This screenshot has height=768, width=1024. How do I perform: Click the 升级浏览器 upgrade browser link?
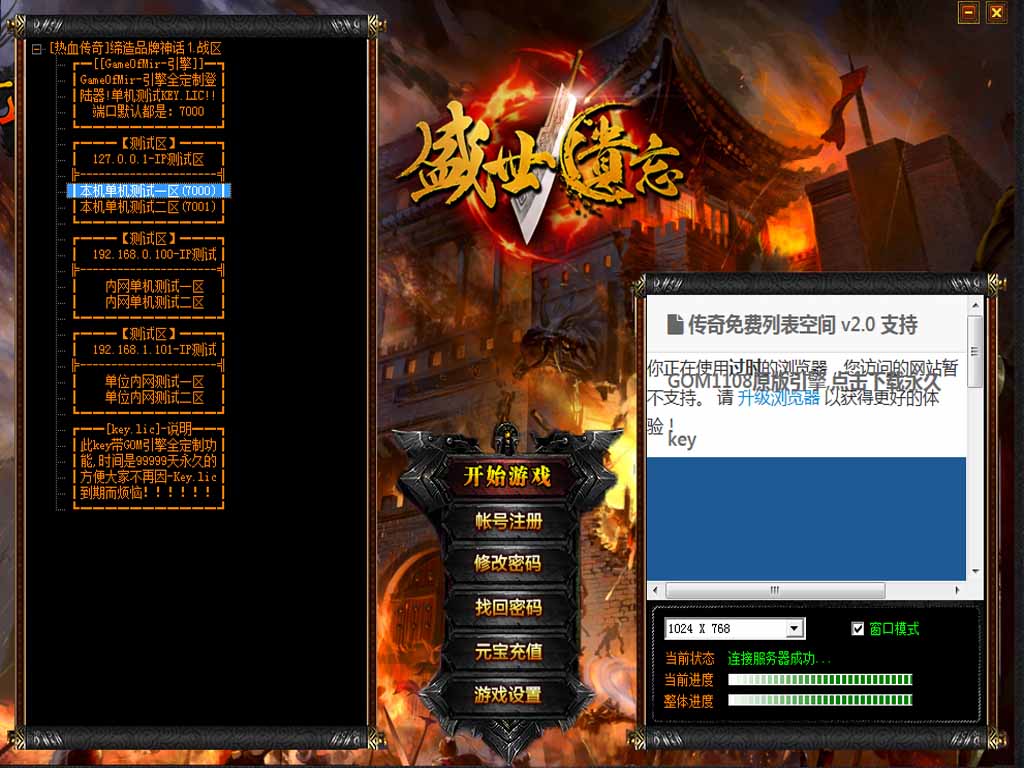778,398
